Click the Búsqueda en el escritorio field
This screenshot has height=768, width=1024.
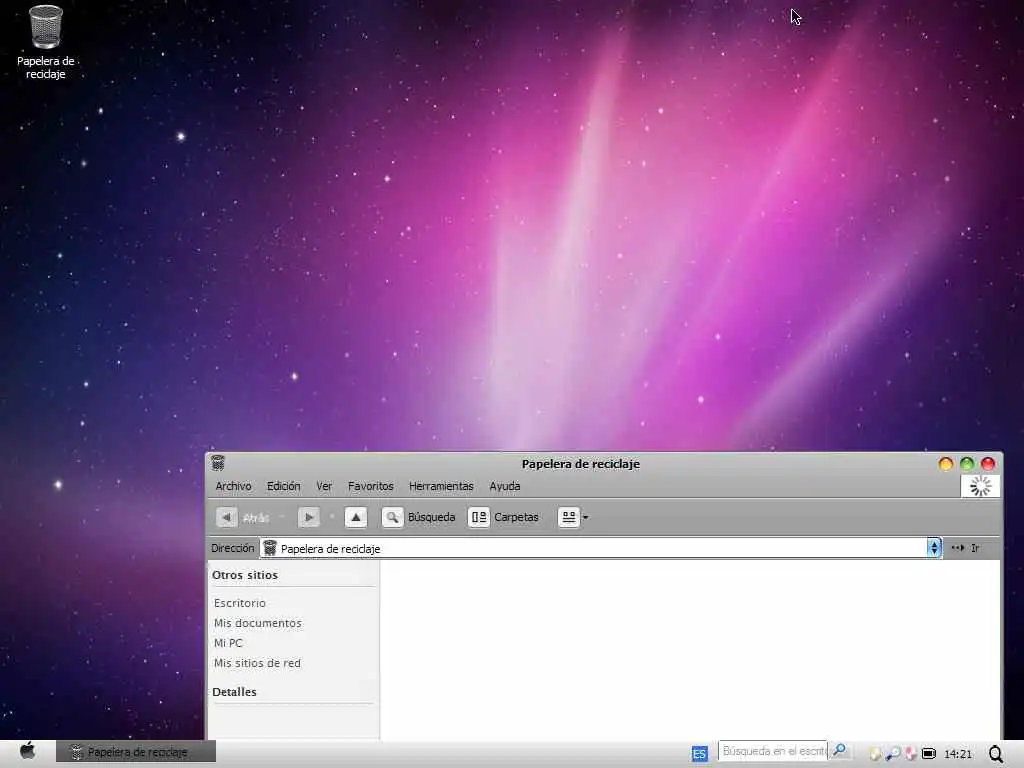[773, 751]
